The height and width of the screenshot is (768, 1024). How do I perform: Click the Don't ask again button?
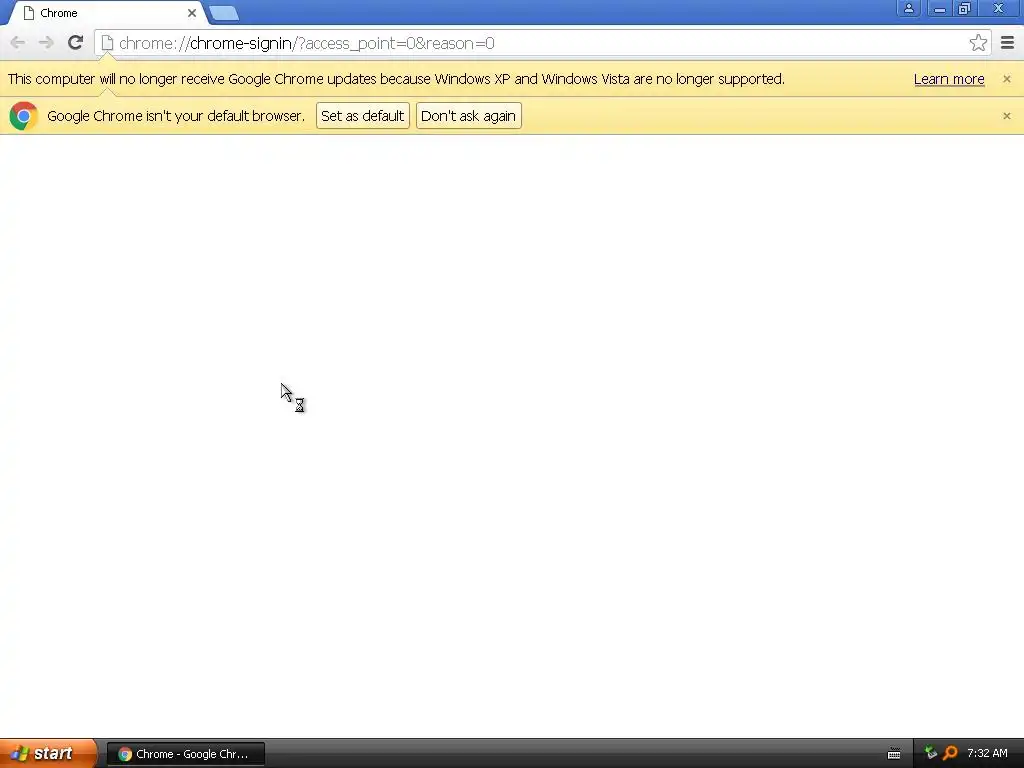tap(468, 116)
